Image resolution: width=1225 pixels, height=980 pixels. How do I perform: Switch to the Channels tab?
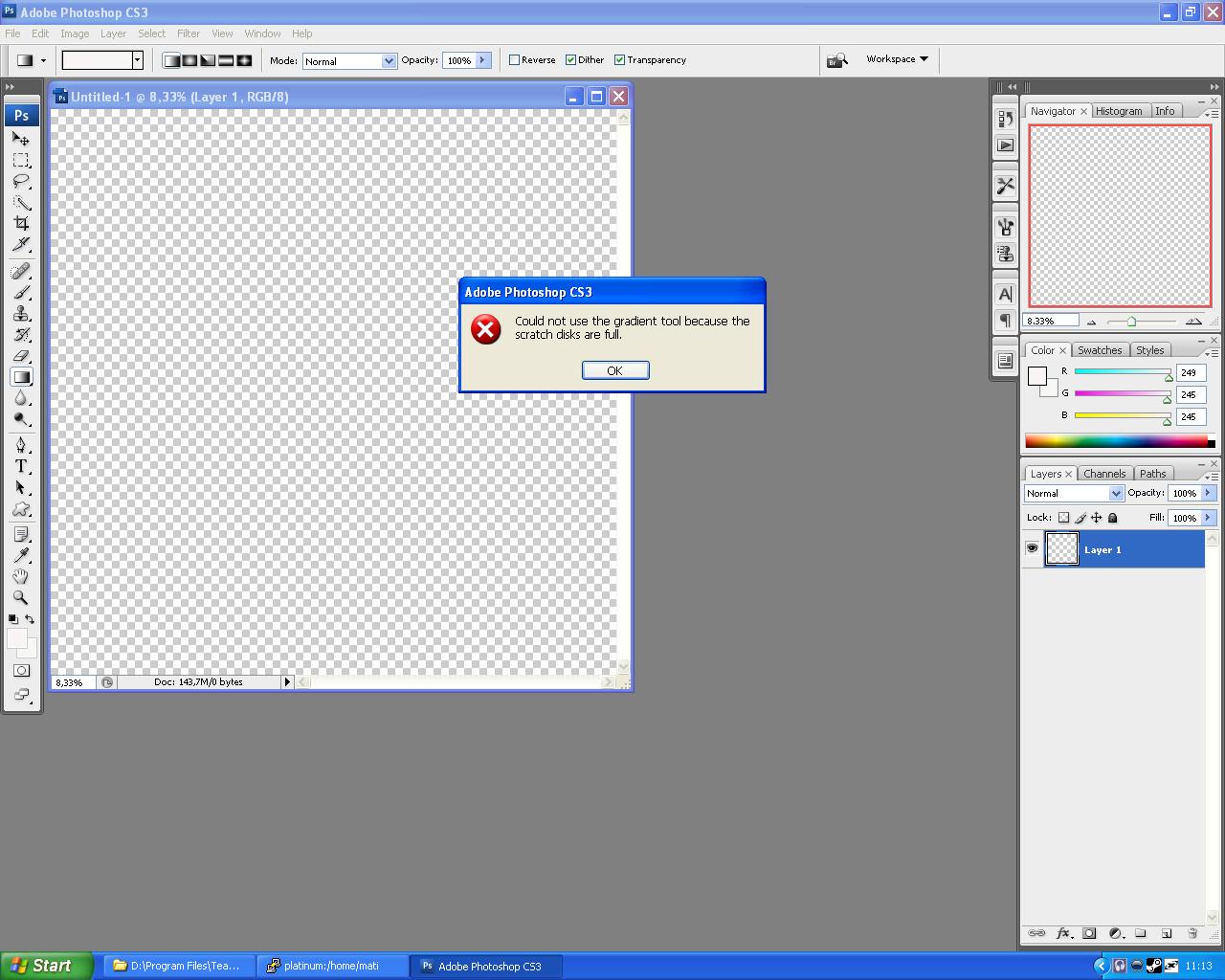coord(1104,474)
